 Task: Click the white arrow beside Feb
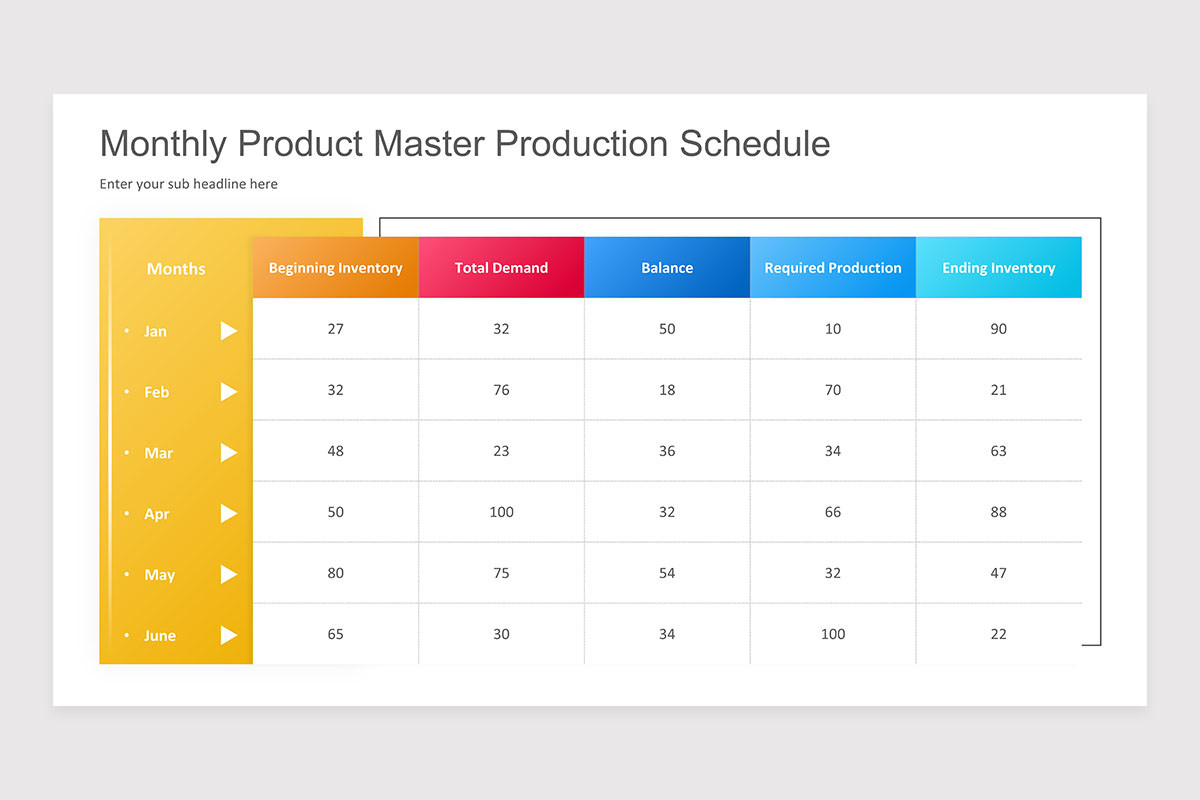[229, 392]
